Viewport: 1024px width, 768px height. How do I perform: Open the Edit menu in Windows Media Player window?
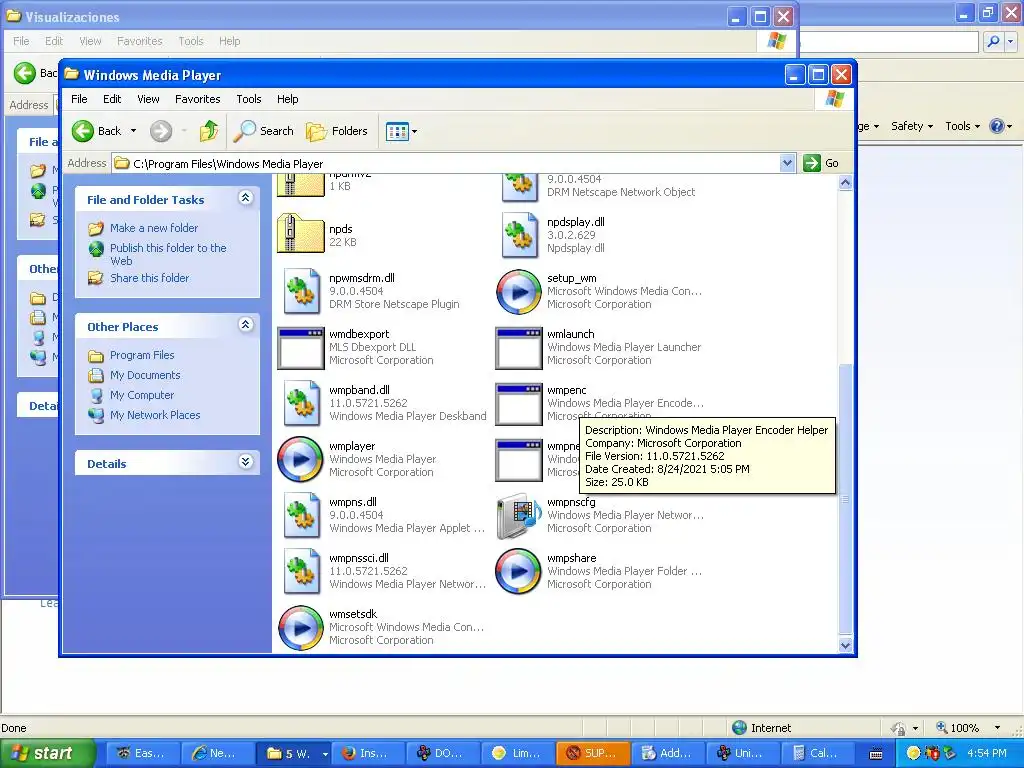(112, 99)
